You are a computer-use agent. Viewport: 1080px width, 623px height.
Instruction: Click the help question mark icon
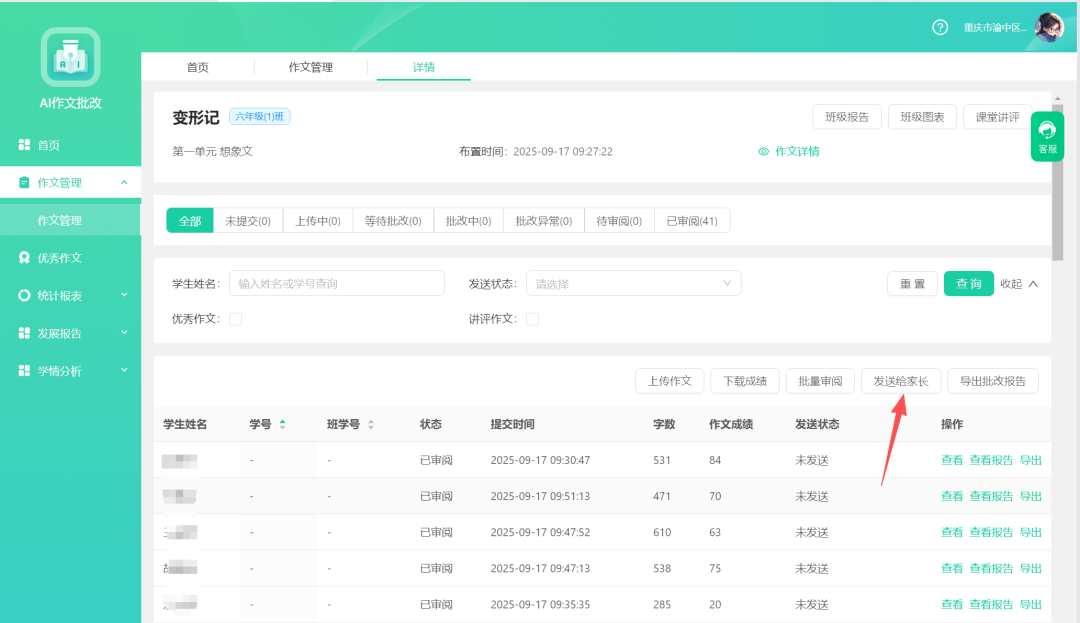(x=939, y=27)
